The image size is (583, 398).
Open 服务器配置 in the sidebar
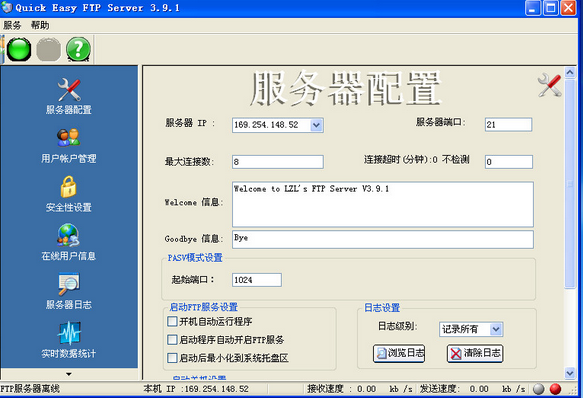click(x=69, y=96)
